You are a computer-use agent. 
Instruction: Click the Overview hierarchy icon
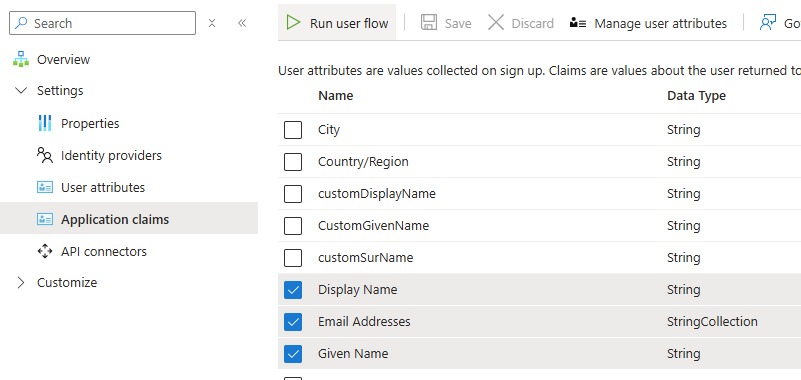tap(21, 59)
